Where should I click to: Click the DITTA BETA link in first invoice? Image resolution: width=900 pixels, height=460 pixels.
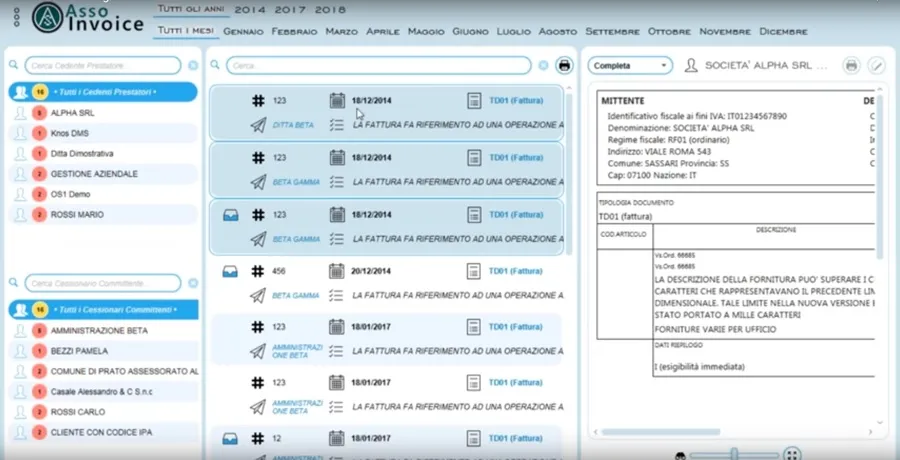293,125
